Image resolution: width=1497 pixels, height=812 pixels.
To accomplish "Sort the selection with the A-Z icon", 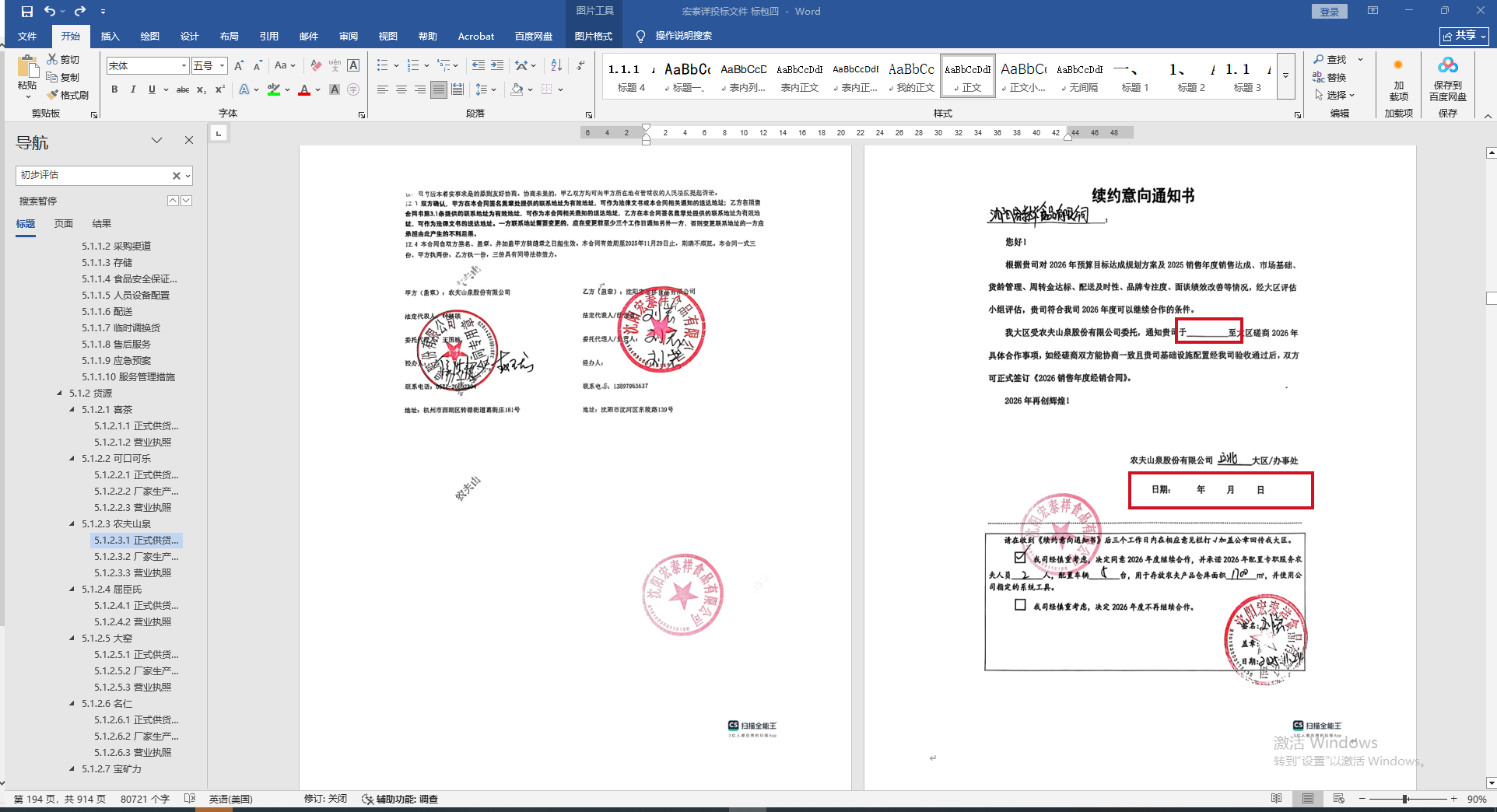I will pyautogui.click(x=556, y=65).
